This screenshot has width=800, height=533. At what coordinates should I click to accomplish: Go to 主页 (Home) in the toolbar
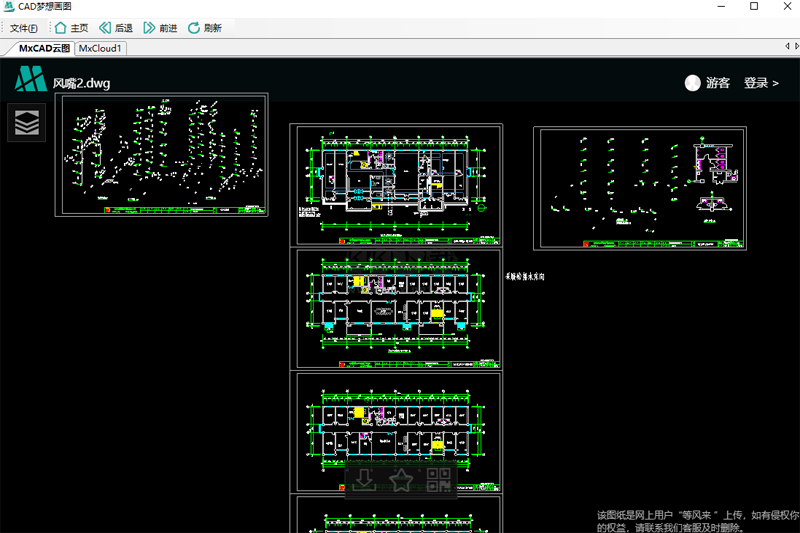[x=71, y=28]
